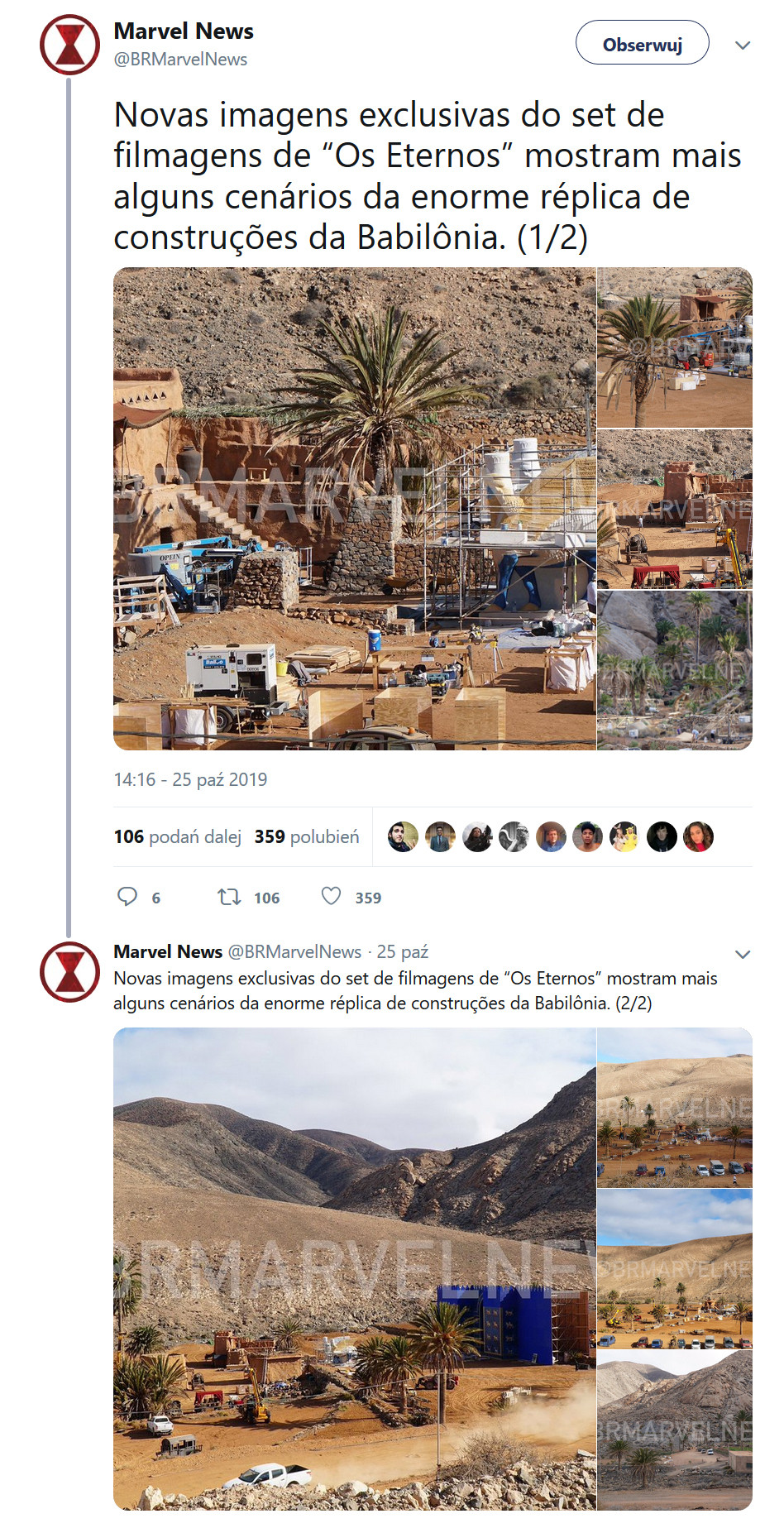This screenshot has width=784, height=1528.
Task: Open top-right palm tree set thumbnail
Action: pos(675,347)
